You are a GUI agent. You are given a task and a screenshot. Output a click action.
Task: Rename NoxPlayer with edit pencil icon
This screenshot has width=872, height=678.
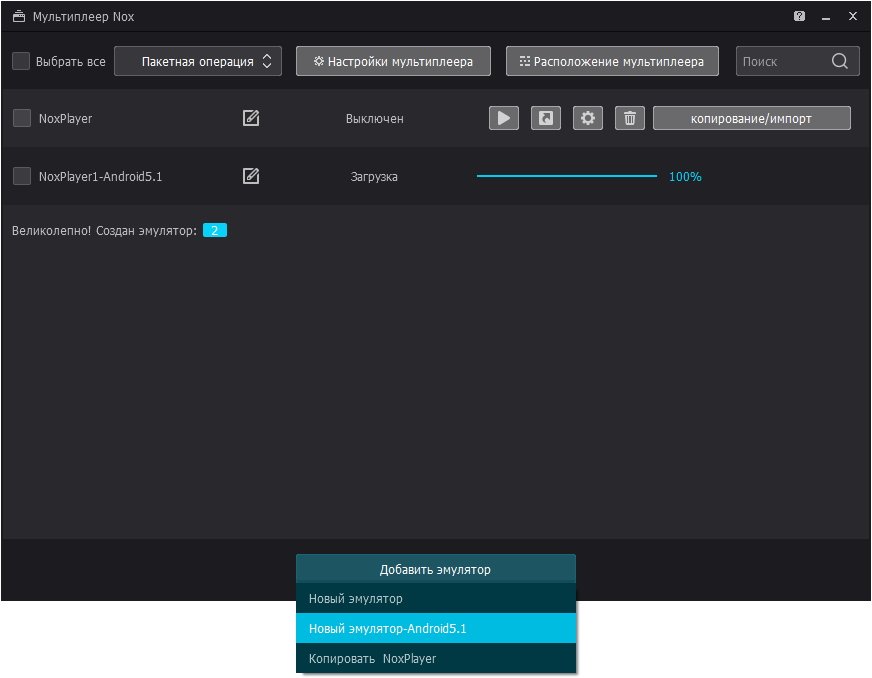coord(251,118)
